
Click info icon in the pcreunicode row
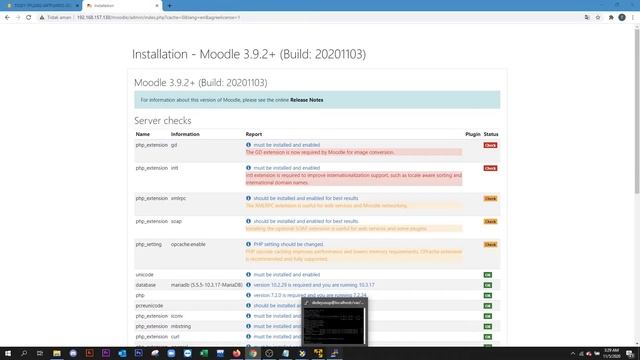(248, 305)
